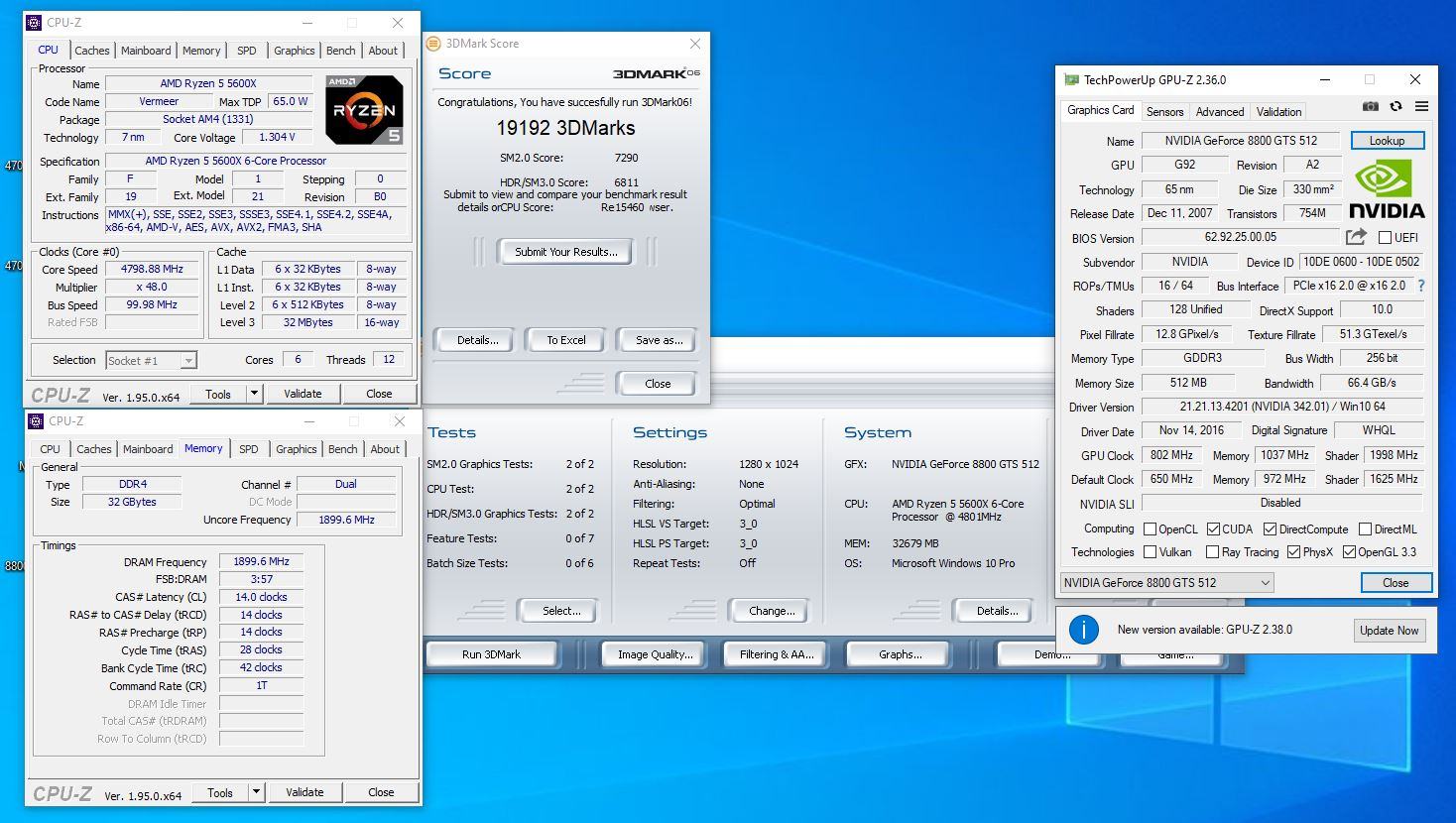Screen dimensions: 1456x823
Task: Click the Lookup button in GPU-Z
Action: click(x=1387, y=141)
